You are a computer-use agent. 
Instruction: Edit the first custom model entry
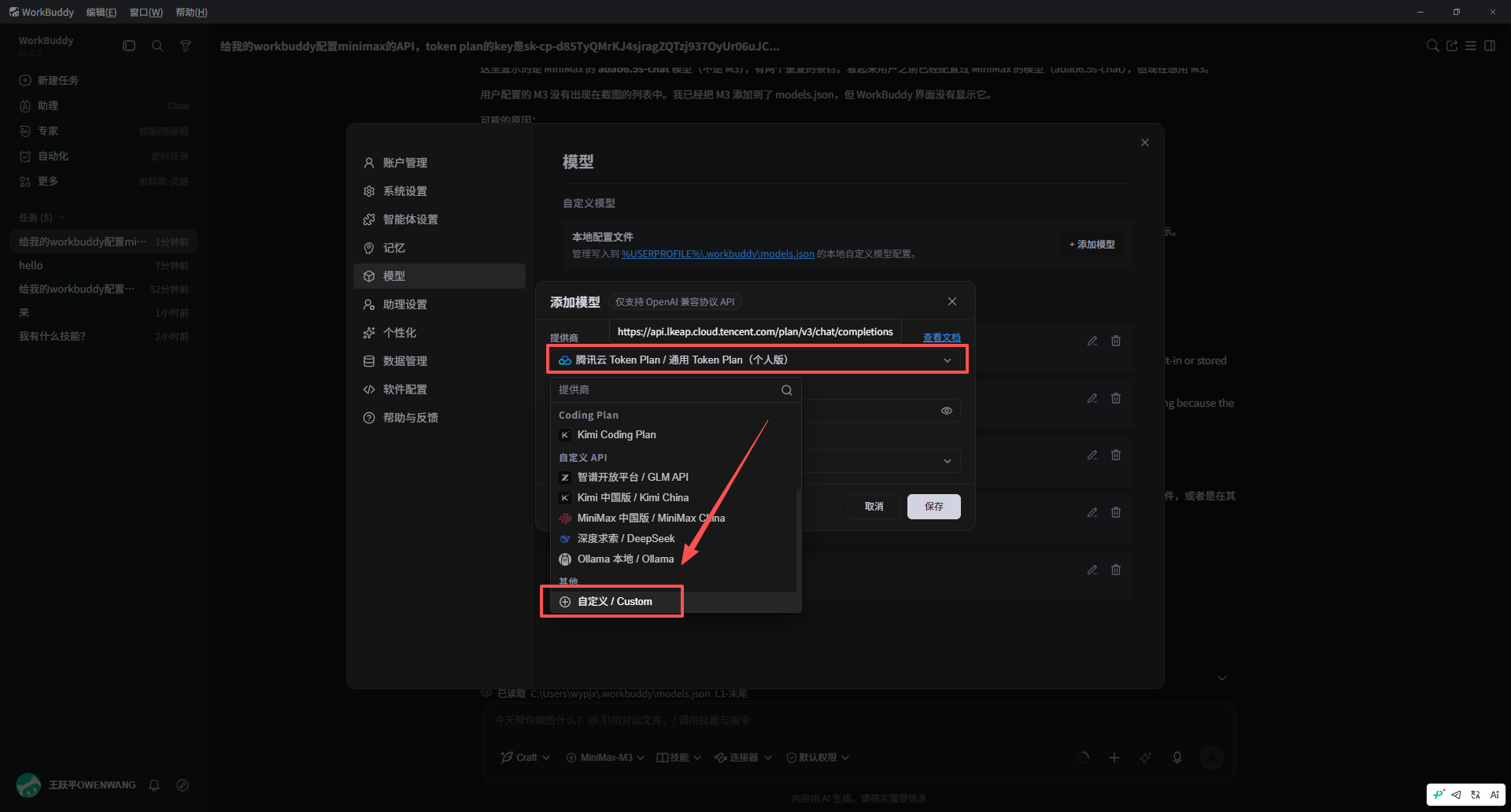pyautogui.click(x=1092, y=341)
